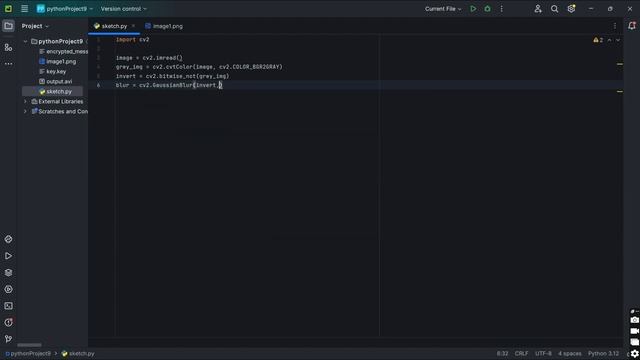The height and width of the screenshot is (360, 640).
Task: Open the code with me account icon
Action: coord(538,9)
